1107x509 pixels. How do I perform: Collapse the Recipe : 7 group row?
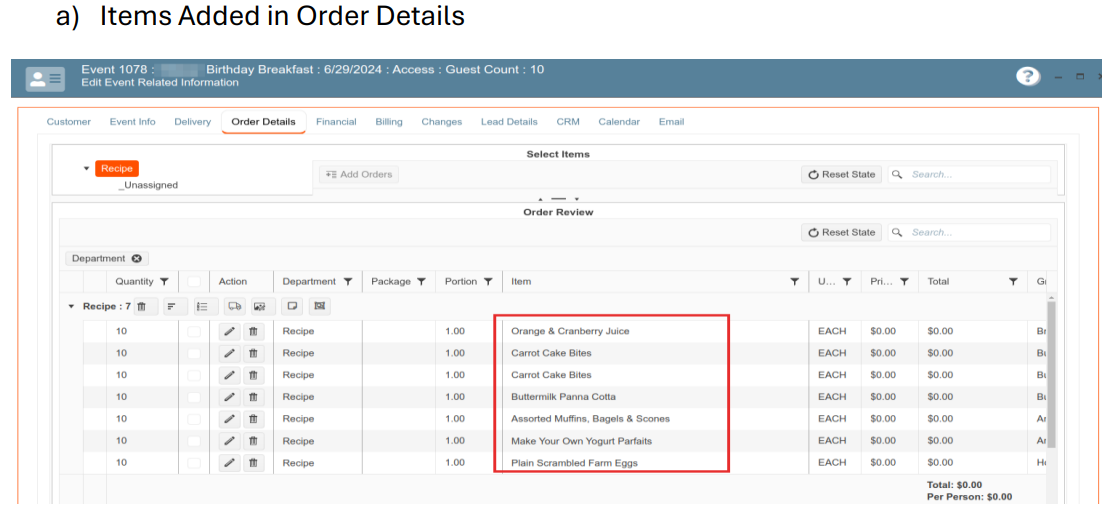(71, 307)
